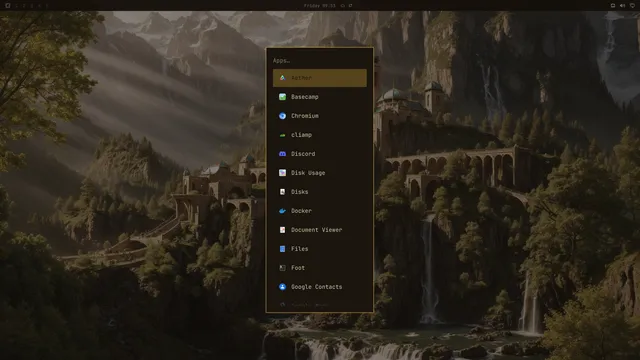Launch Discord from the app list
The height and width of the screenshot is (360, 640).
(320, 154)
